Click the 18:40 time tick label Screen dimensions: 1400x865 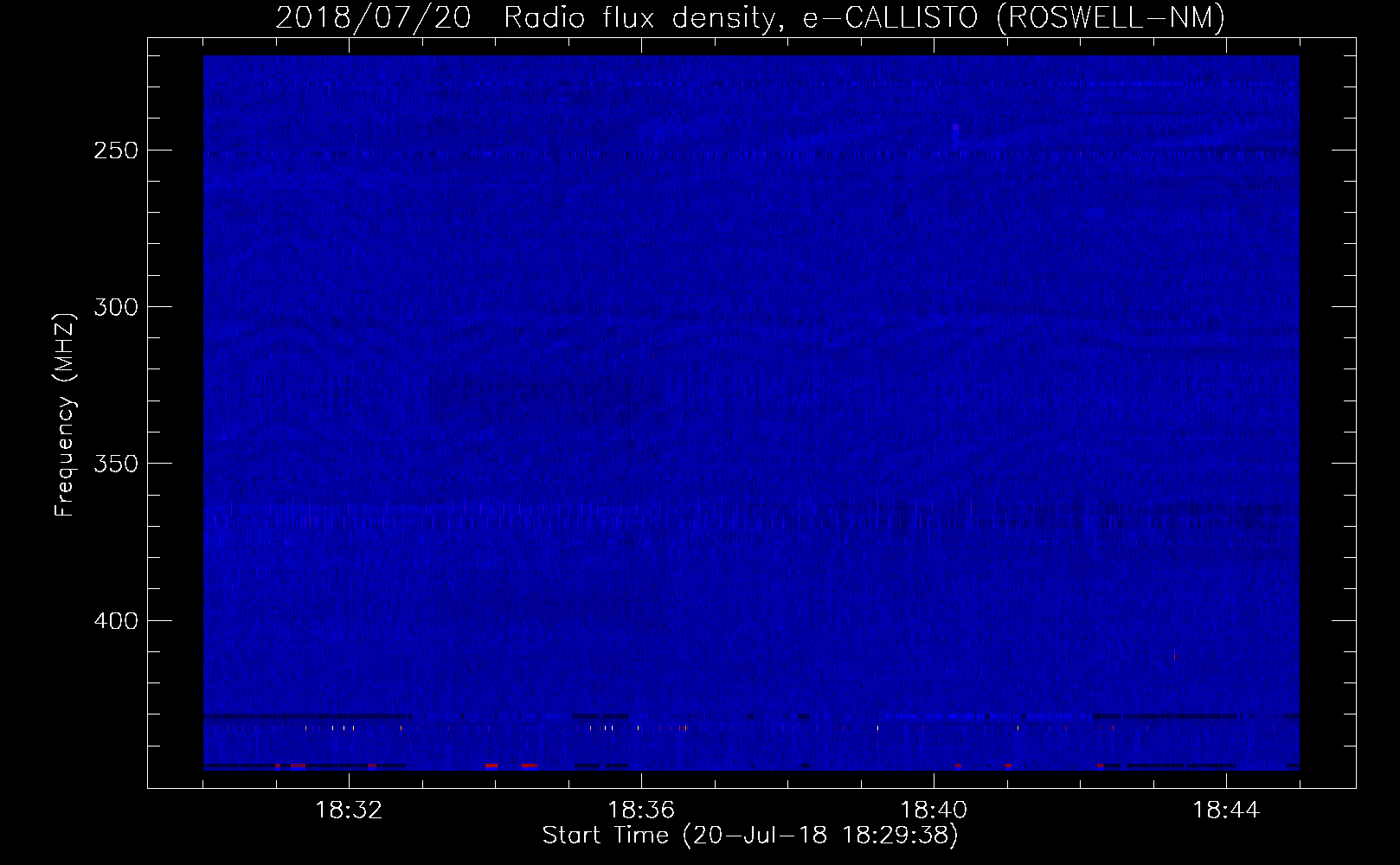[x=934, y=811]
